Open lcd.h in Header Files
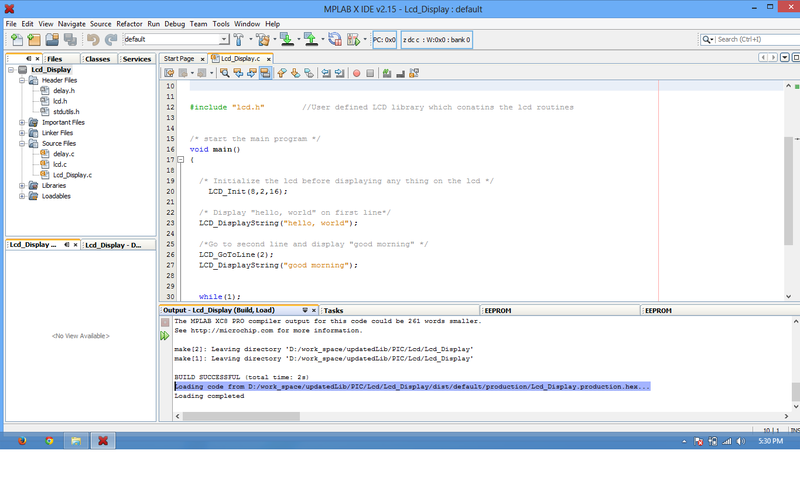Image resolution: width=800 pixels, height=495 pixels. pos(60,102)
